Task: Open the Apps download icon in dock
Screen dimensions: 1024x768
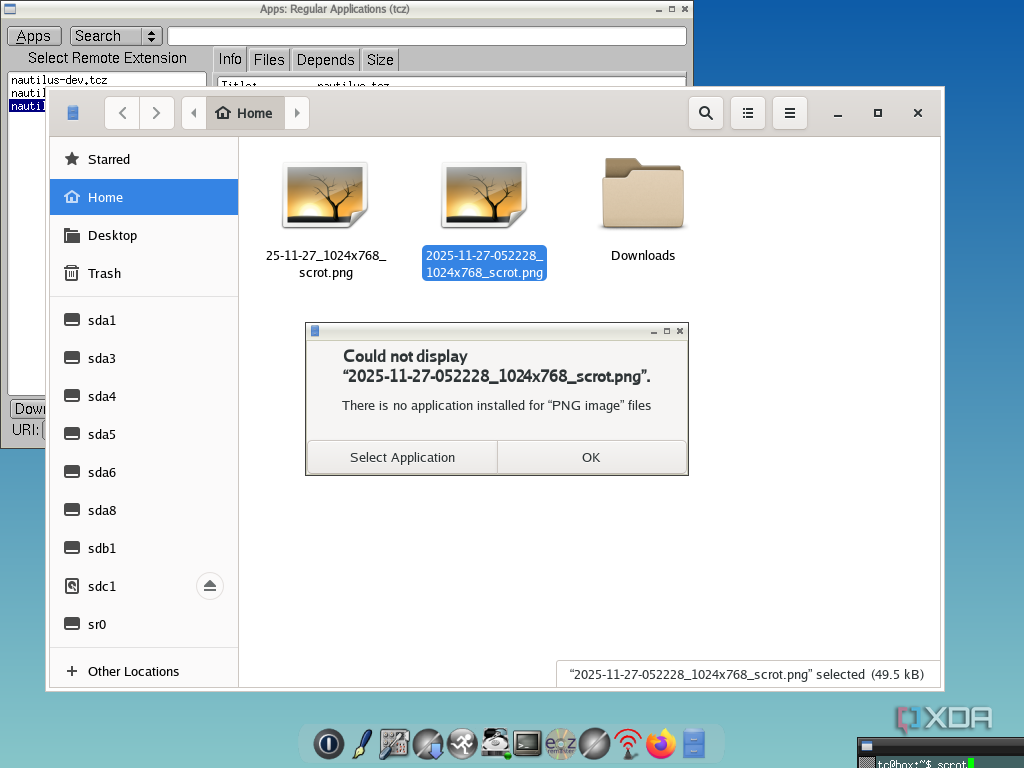Action: (428, 744)
